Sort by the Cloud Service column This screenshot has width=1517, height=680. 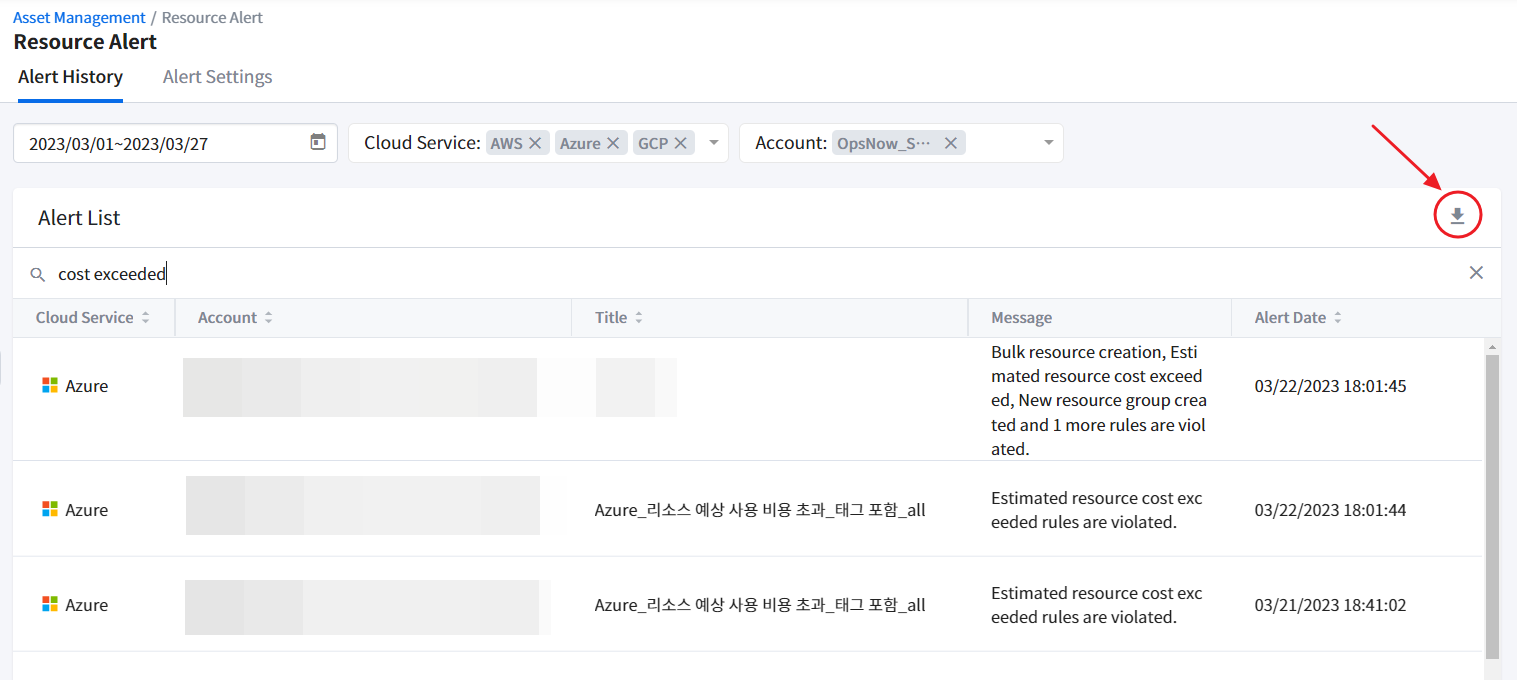click(146, 318)
